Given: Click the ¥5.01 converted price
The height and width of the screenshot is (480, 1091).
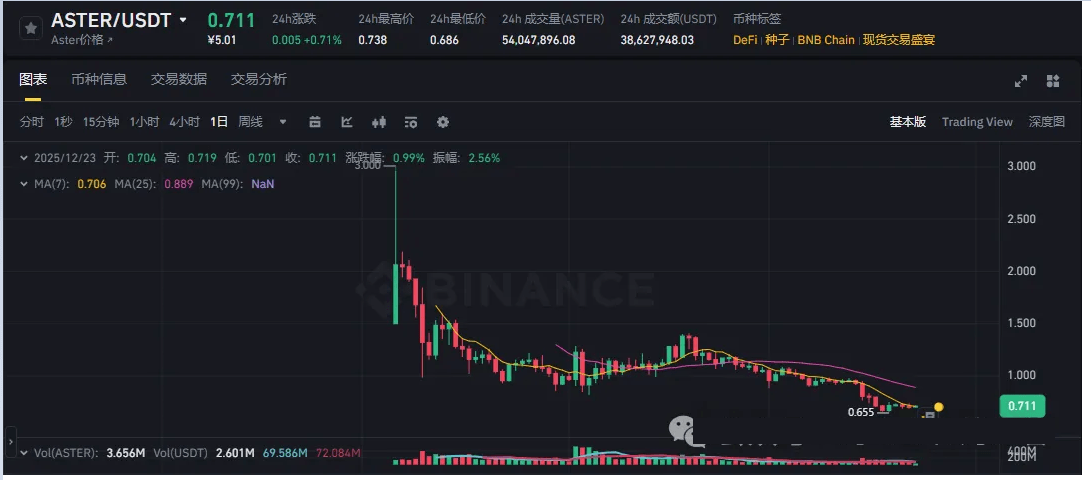Looking at the screenshot, I should 222,40.
